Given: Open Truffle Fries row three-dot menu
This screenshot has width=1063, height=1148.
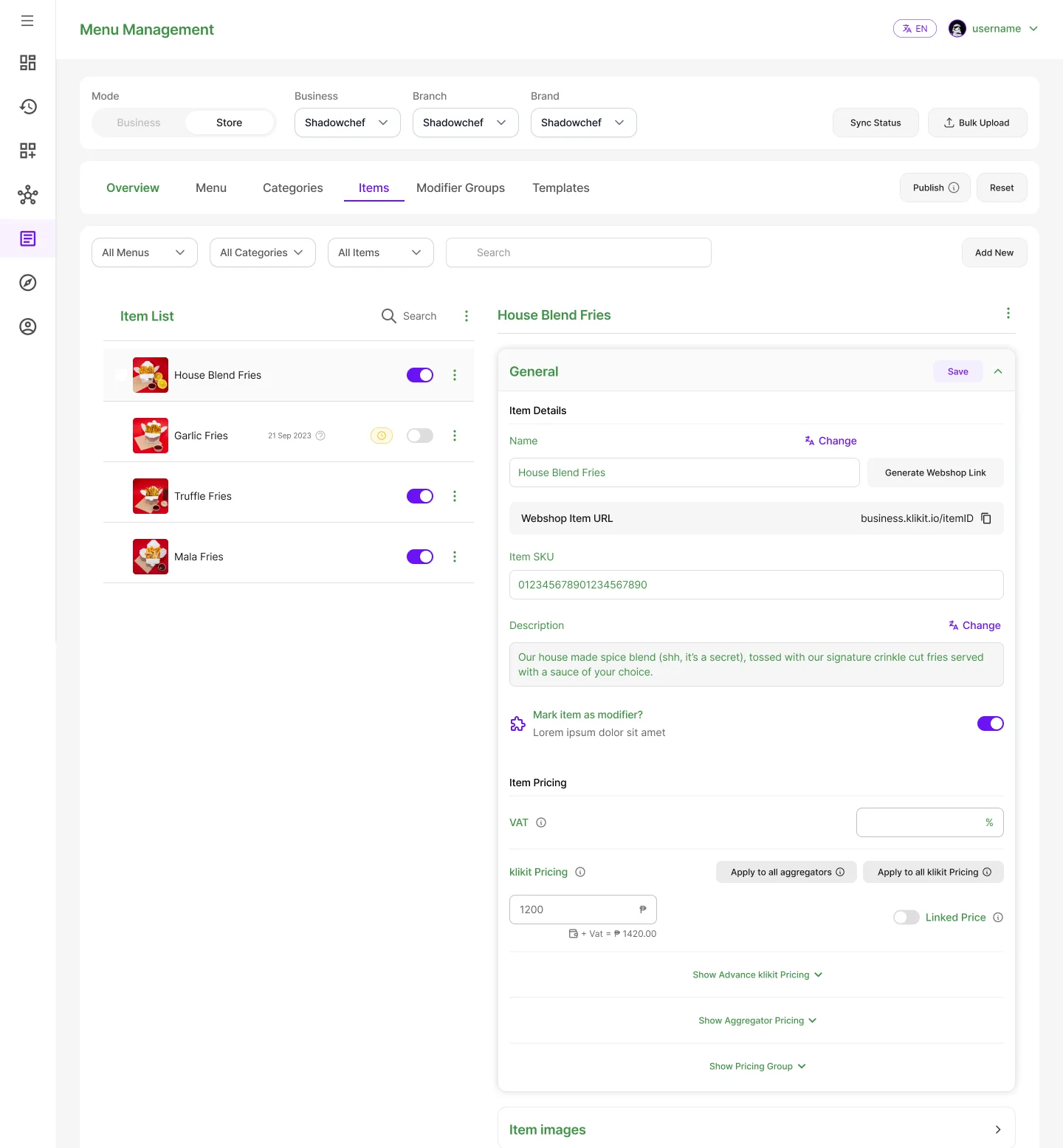Looking at the screenshot, I should point(455,496).
